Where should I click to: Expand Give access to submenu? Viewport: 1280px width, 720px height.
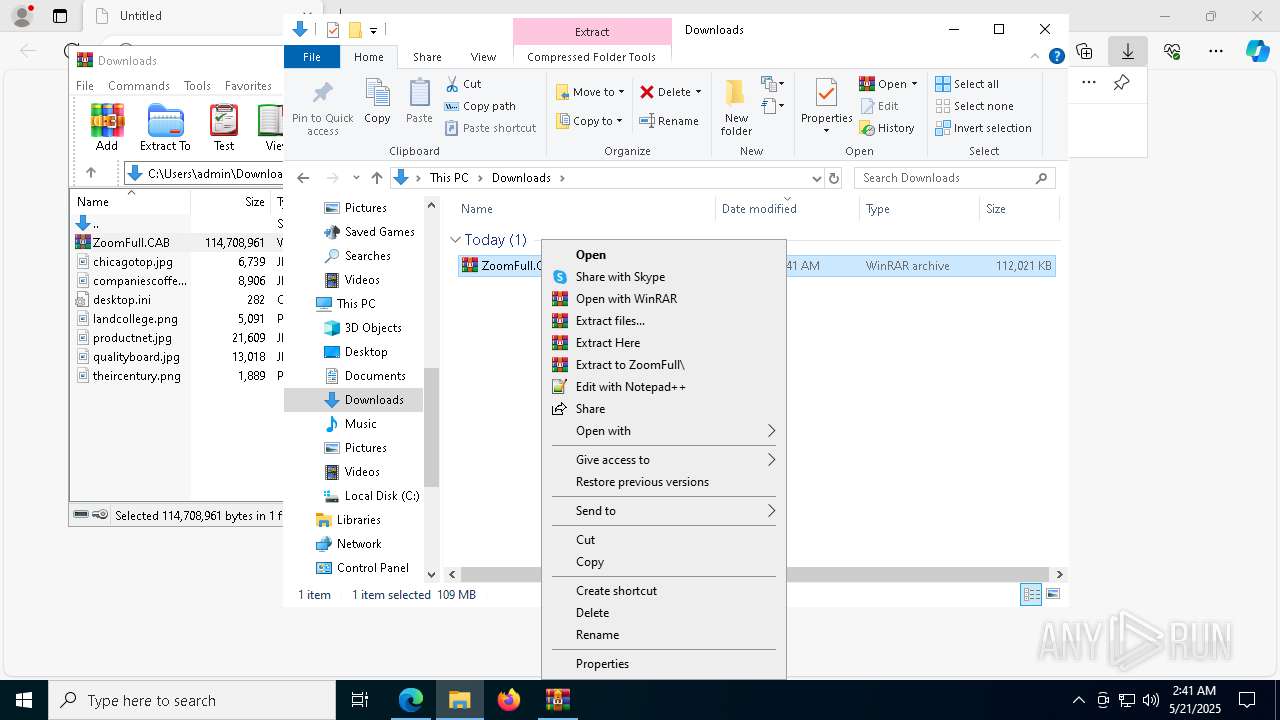[x=664, y=460]
